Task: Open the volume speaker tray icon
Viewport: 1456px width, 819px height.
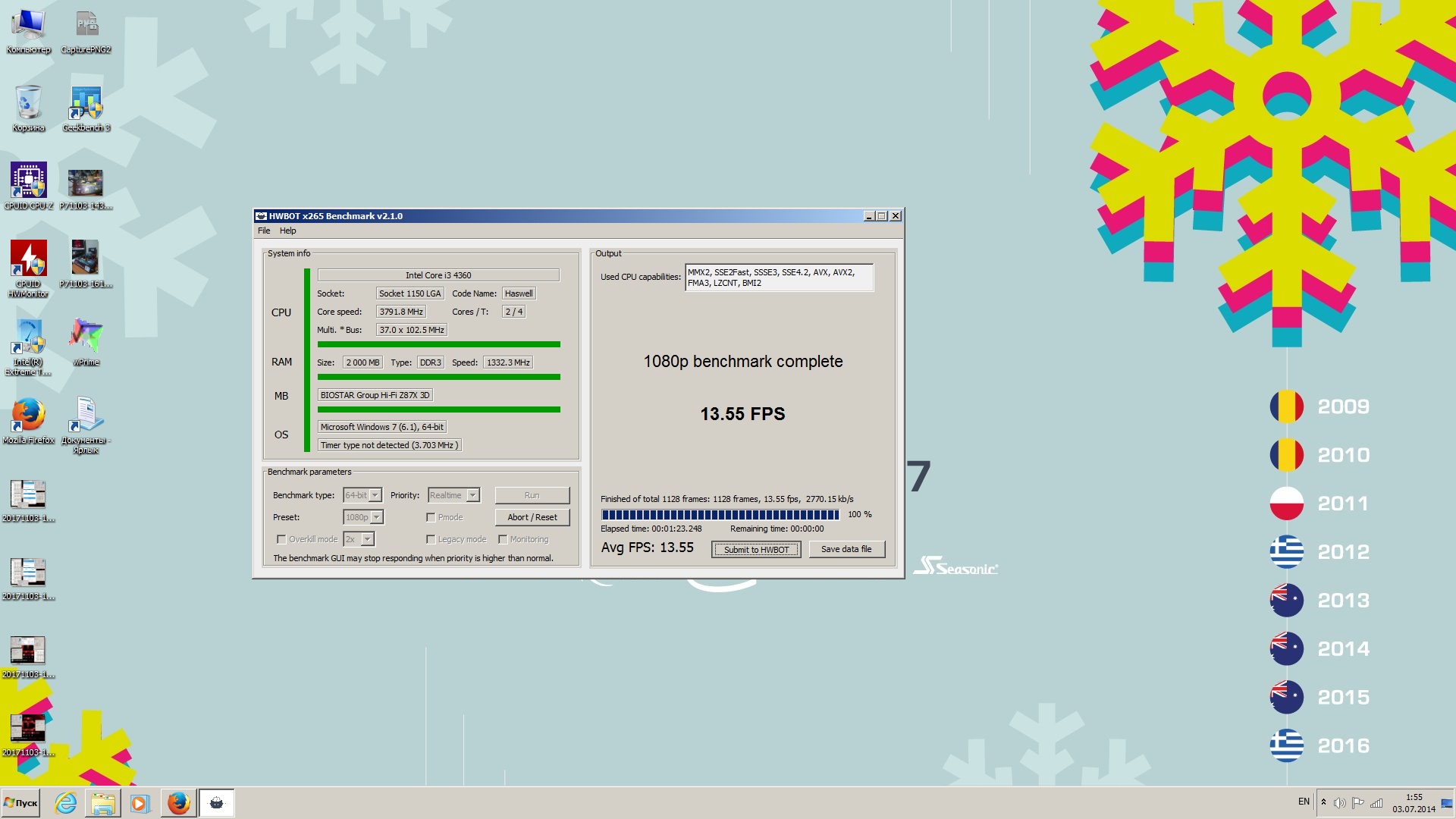Action: click(1340, 803)
